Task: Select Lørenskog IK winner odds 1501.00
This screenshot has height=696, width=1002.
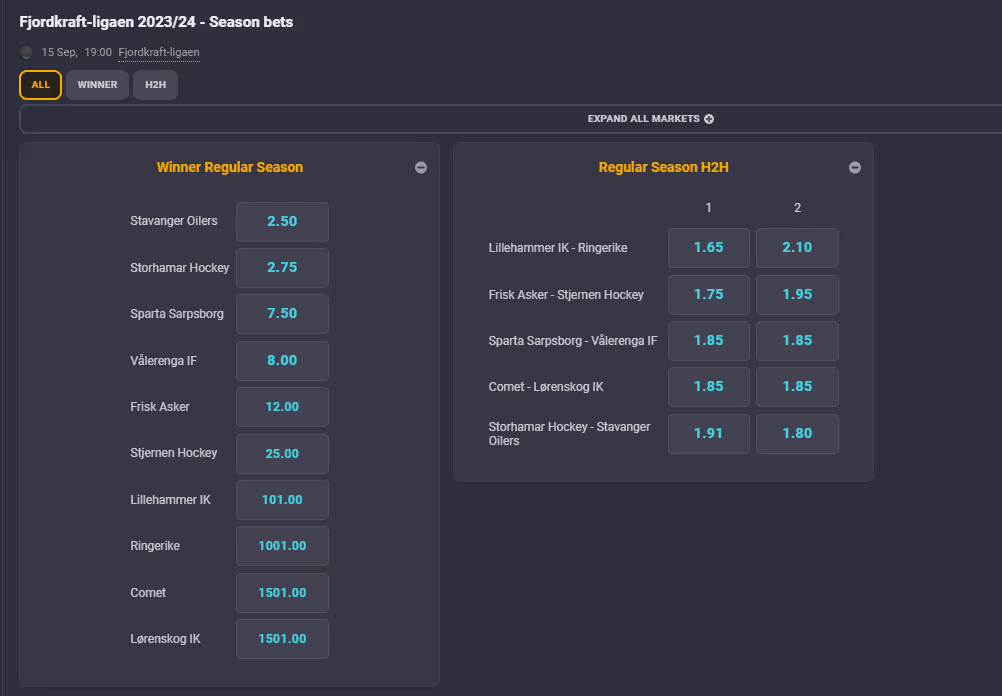Action: [282, 638]
